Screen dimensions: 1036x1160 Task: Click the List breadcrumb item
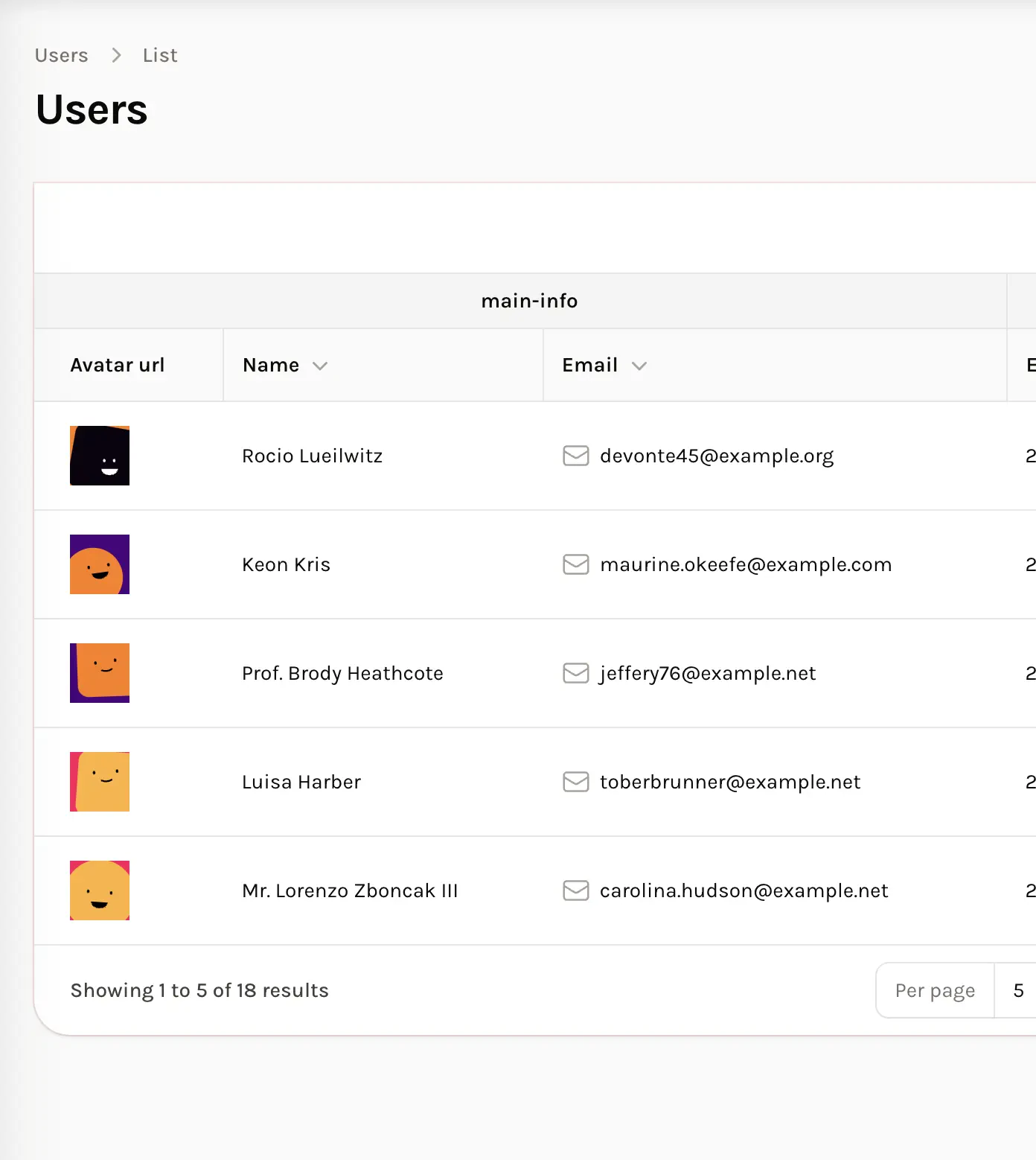[x=160, y=55]
